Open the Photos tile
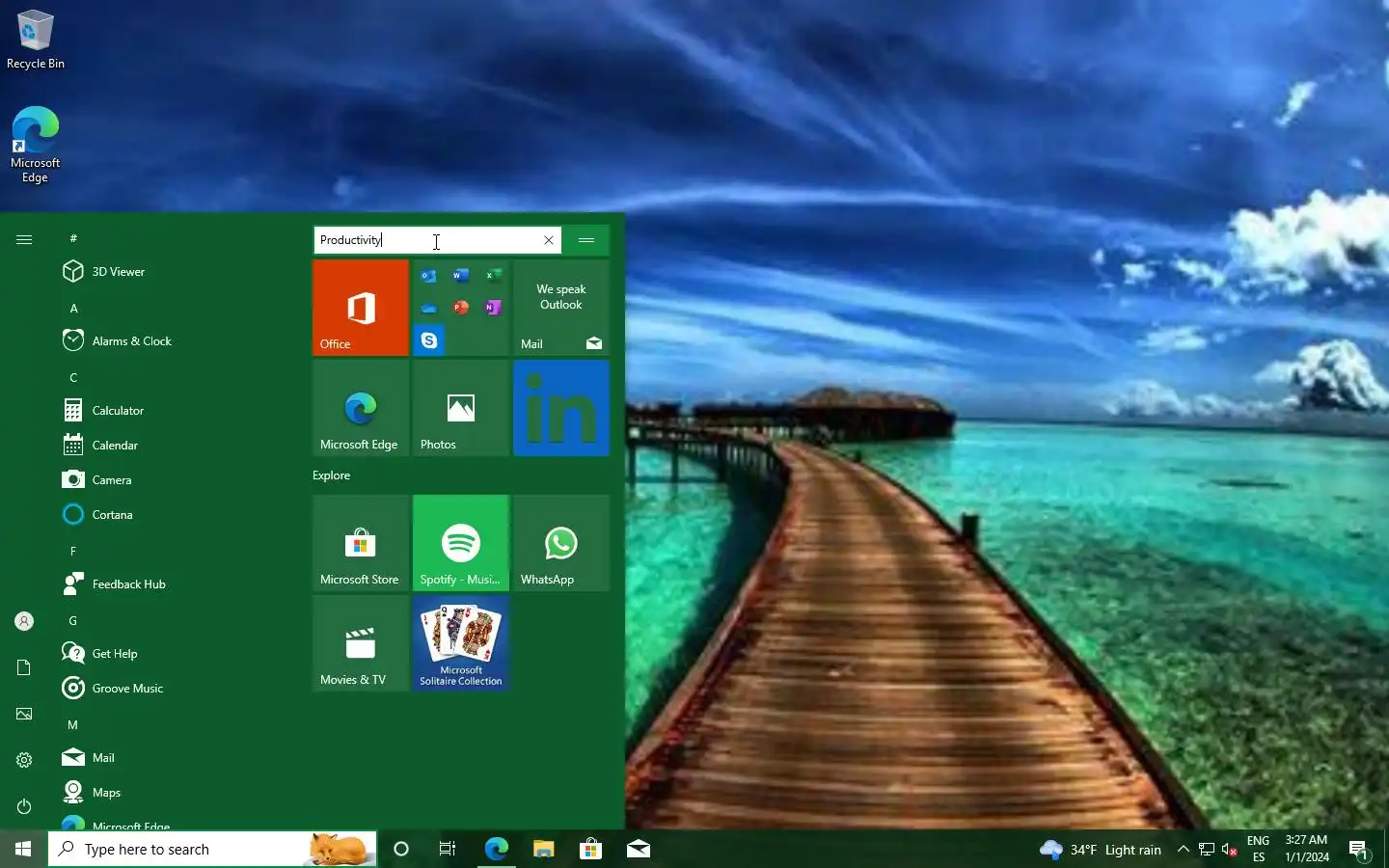 (461, 408)
